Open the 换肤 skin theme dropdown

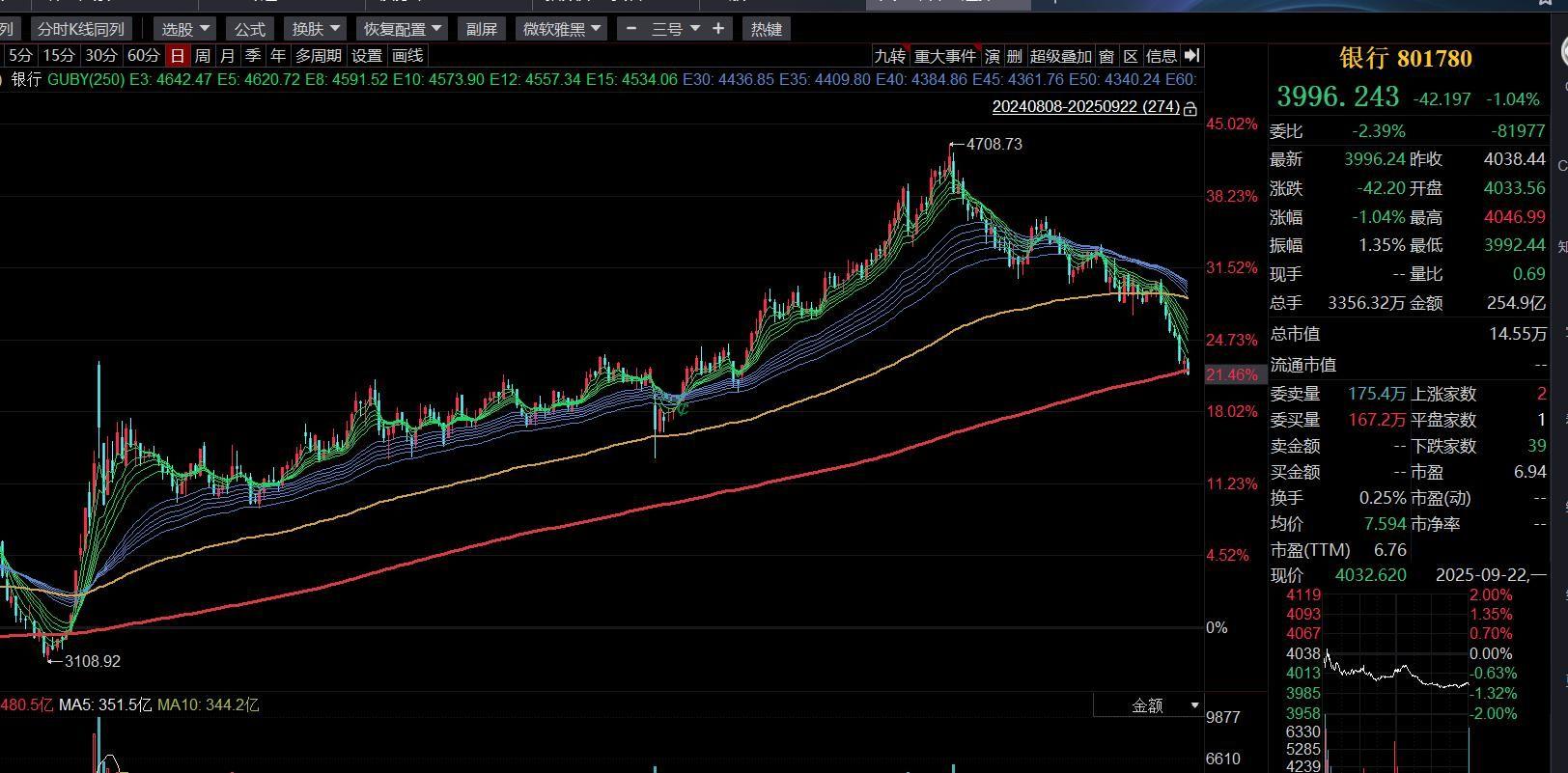click(316, 29)
